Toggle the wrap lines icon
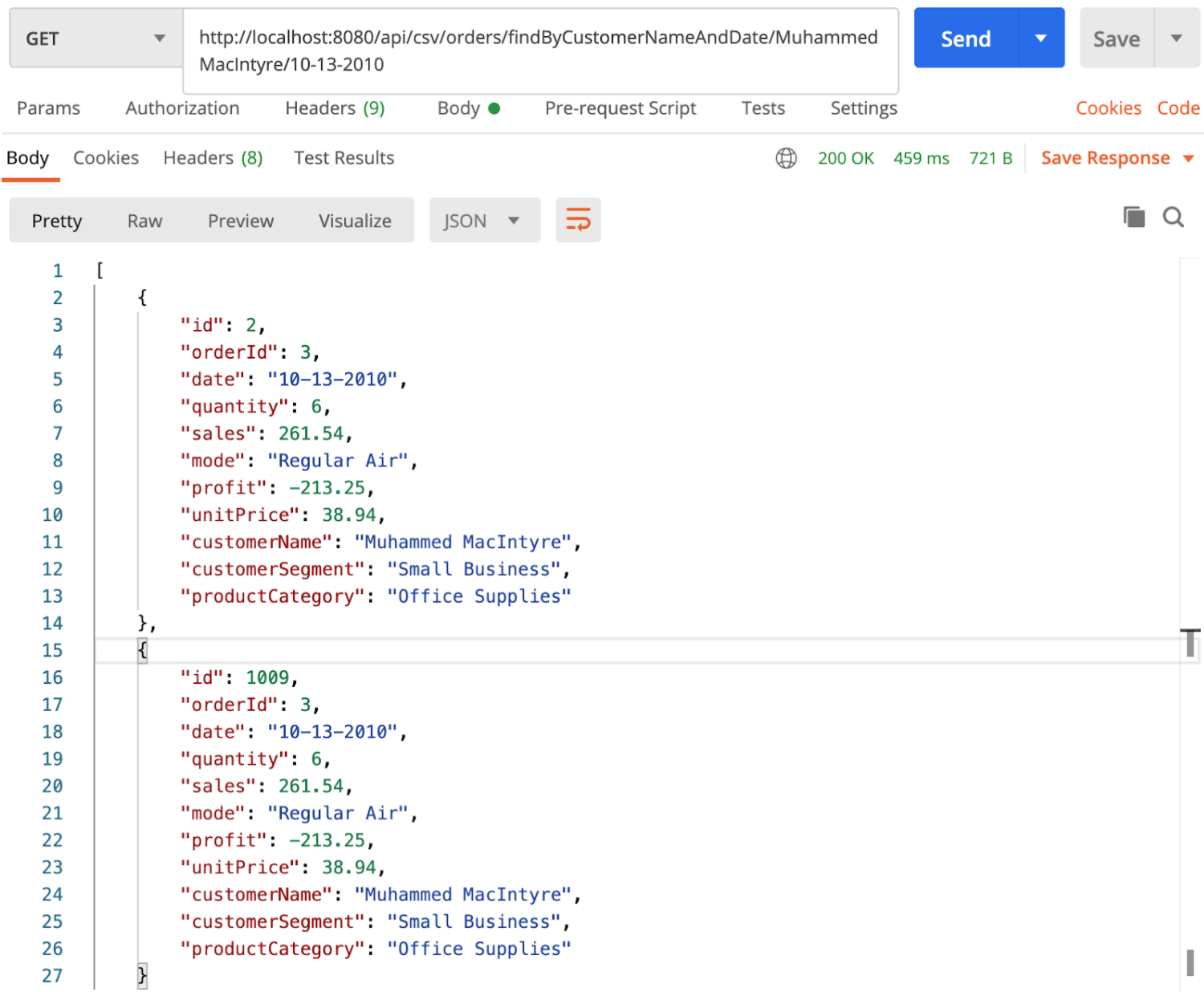1204x992 pixels. [x=578, y=220]
